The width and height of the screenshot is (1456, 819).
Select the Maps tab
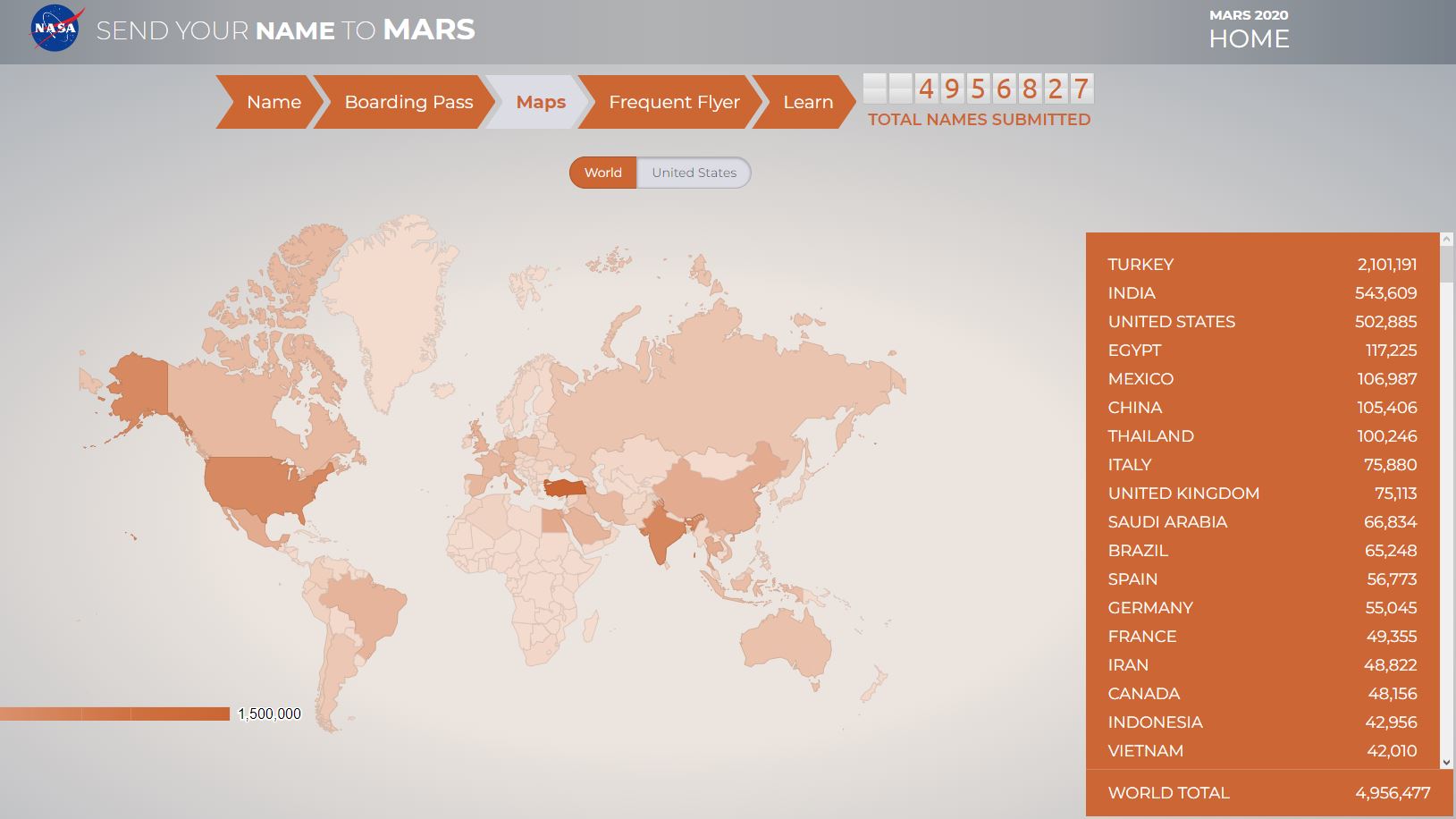539,102
